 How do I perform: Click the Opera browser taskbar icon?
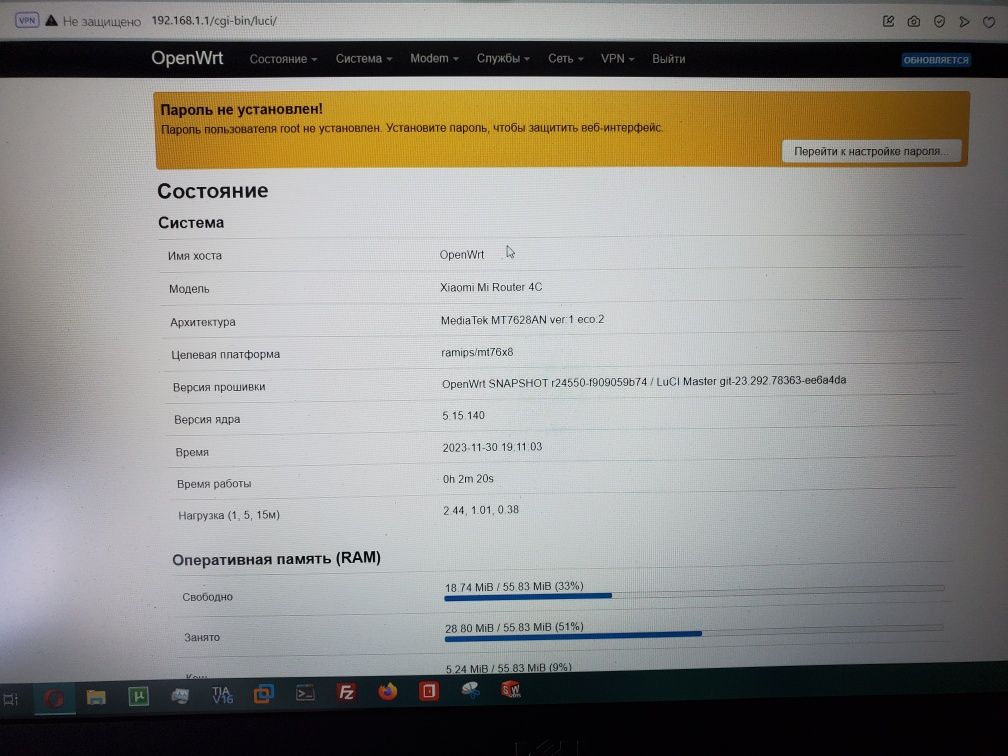54,698
